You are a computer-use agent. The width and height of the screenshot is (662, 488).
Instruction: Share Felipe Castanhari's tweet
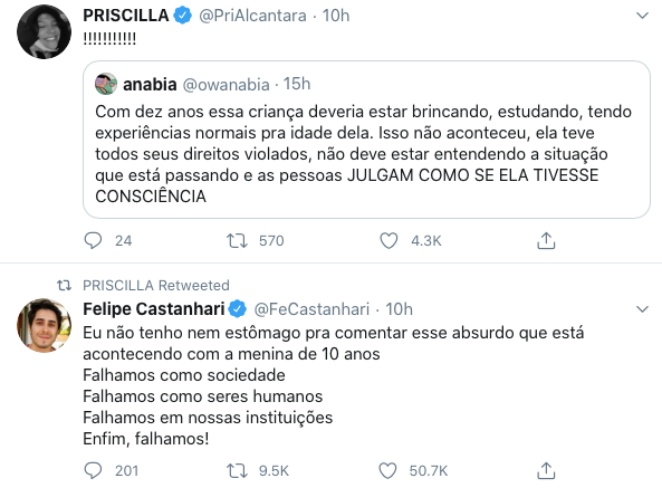pos(546,469)
